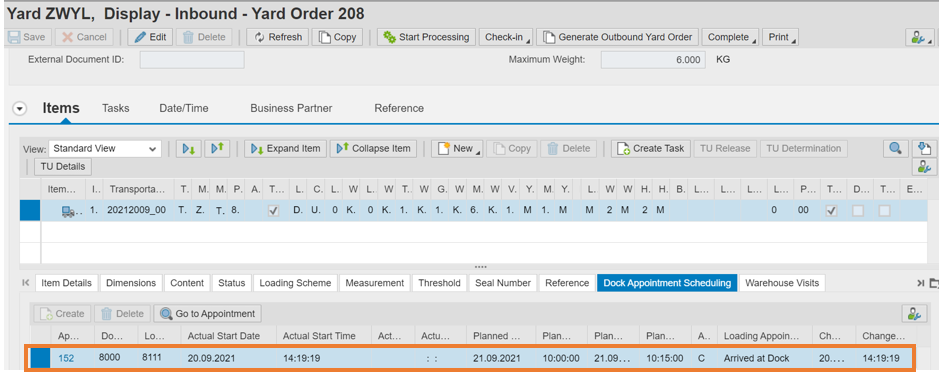Image resolution: width=939 pixels, height=376 pixels.
Task: Open the Measurement tab
Action: pos(374,283)
